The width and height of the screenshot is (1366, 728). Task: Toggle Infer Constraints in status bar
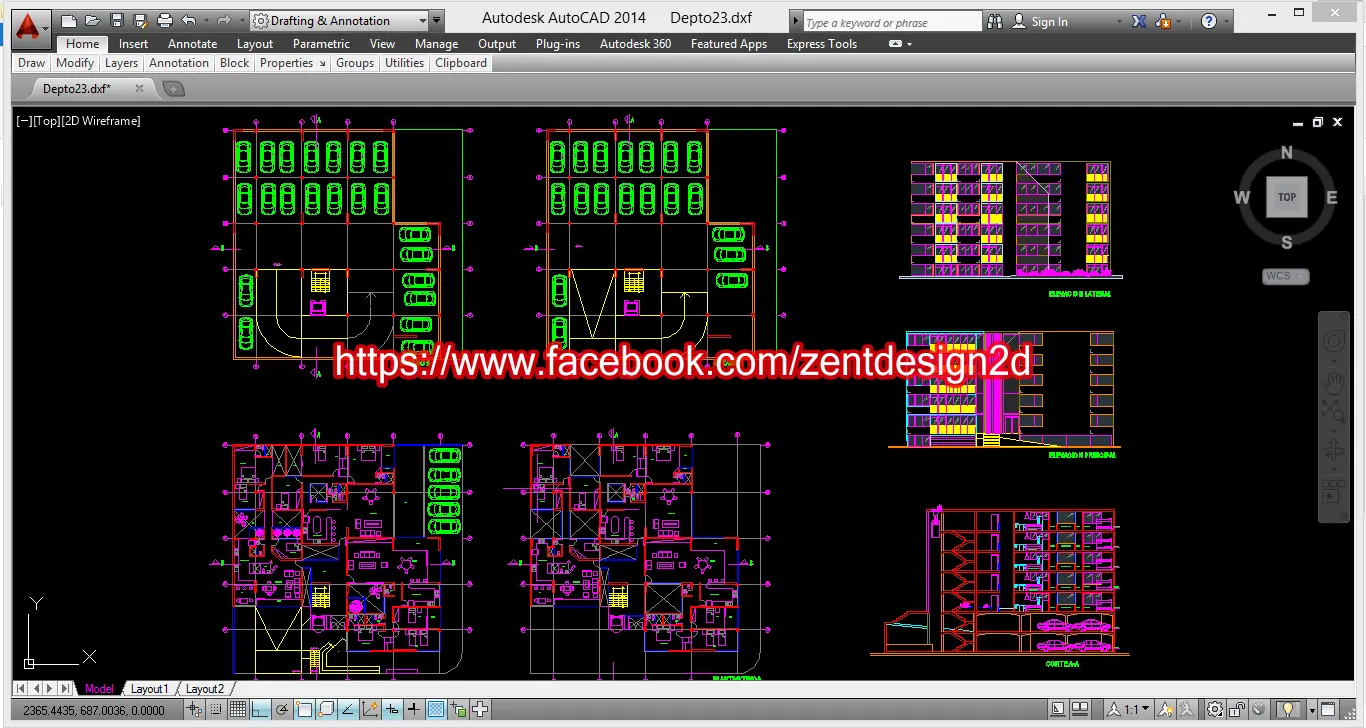tap(193, 710)
